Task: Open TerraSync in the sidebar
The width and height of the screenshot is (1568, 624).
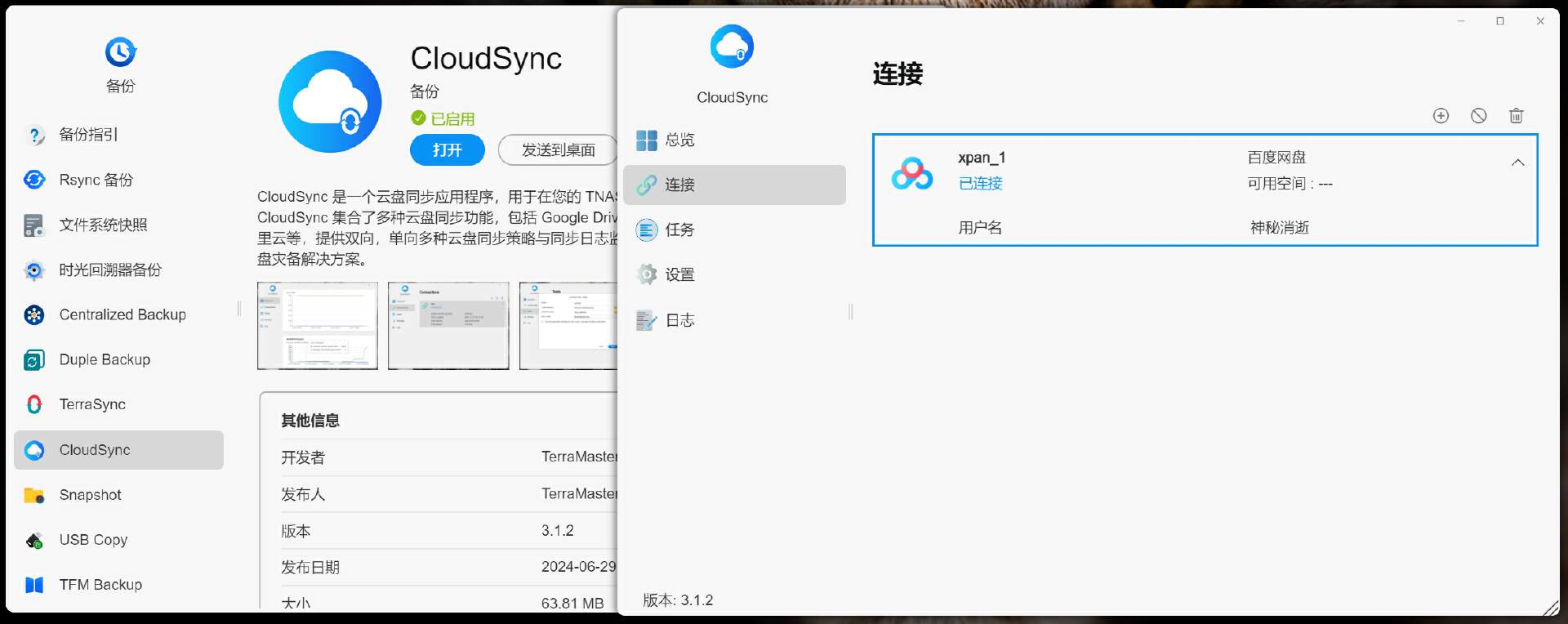Action: pyautogui.click(x=118, y=404)
